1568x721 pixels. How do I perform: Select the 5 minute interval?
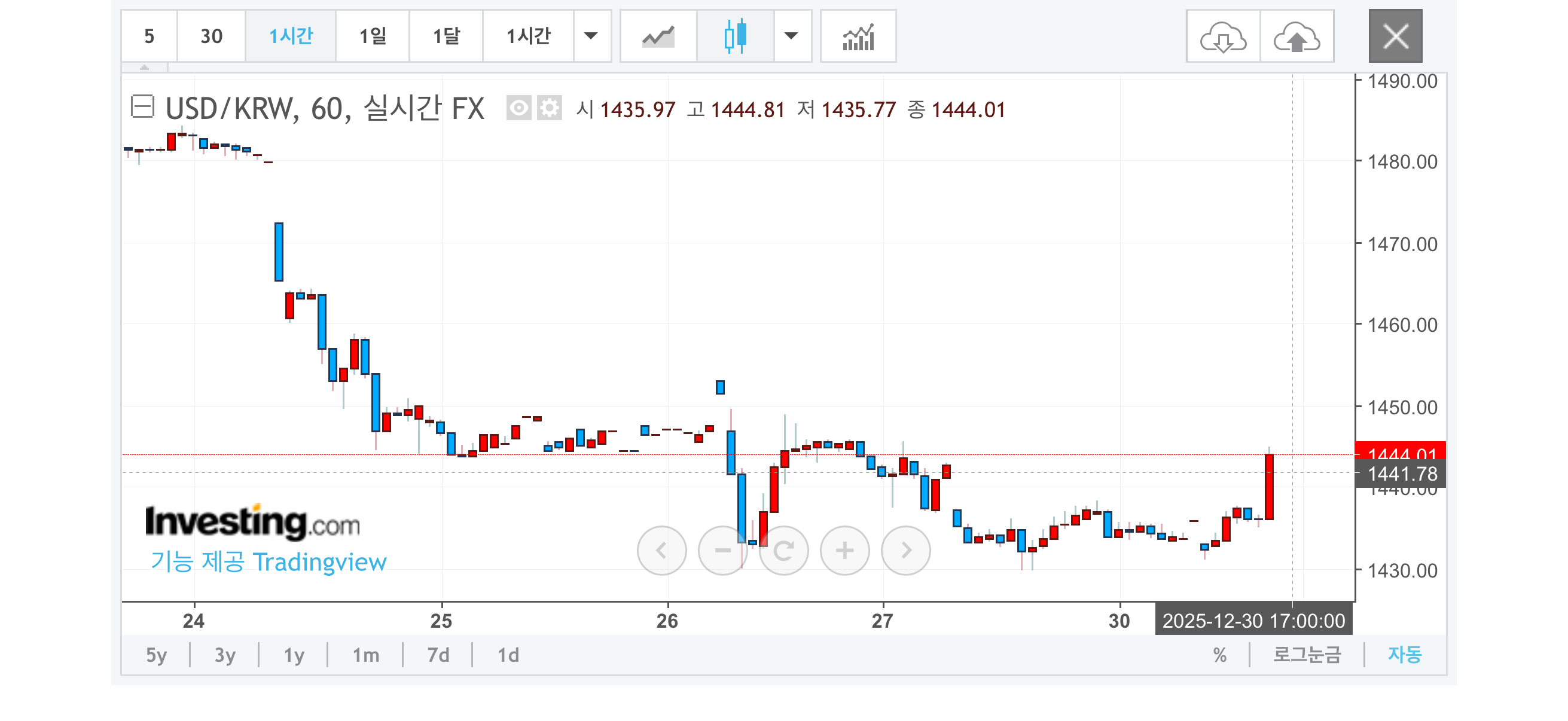coord(149,36)
